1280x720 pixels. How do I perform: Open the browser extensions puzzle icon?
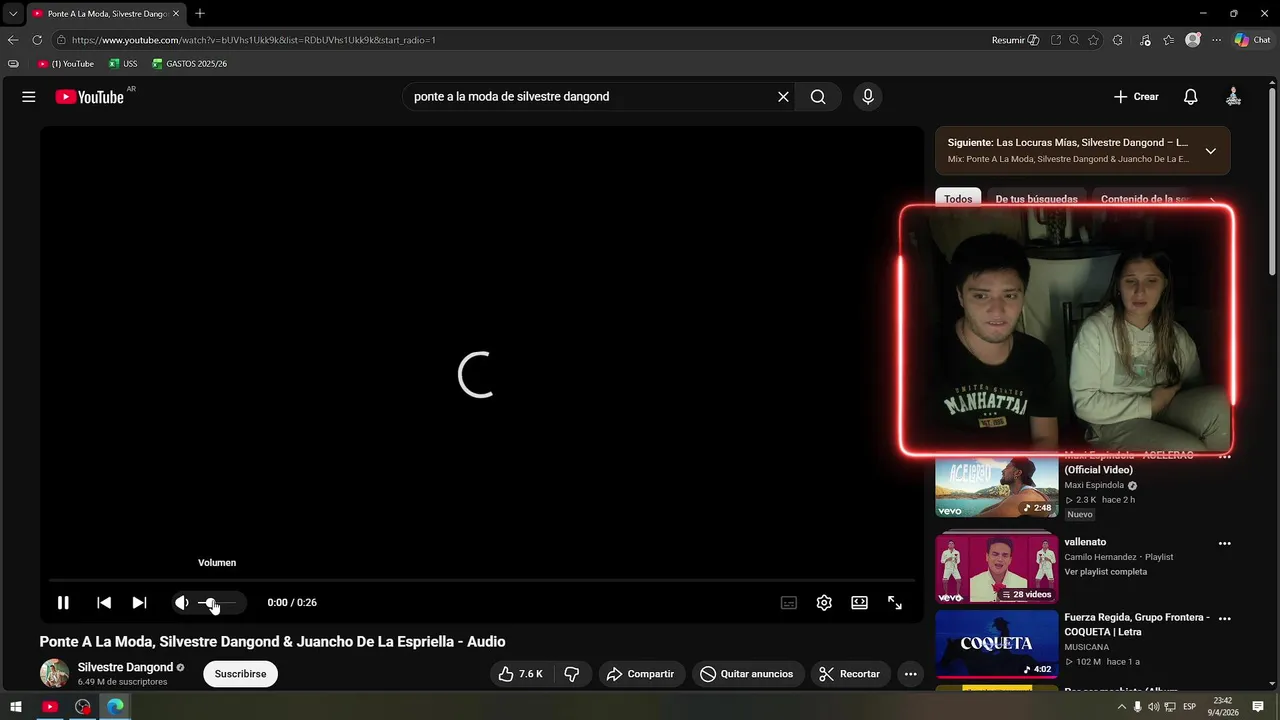tap(1118, 40)
